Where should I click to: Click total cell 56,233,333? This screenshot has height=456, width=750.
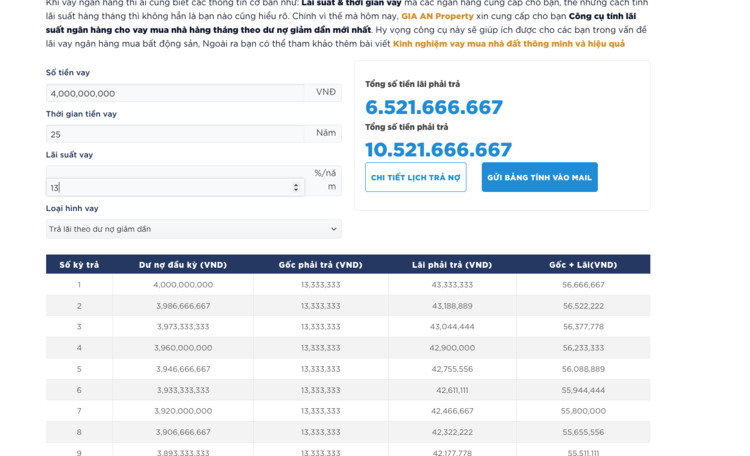tap(583, 348)
